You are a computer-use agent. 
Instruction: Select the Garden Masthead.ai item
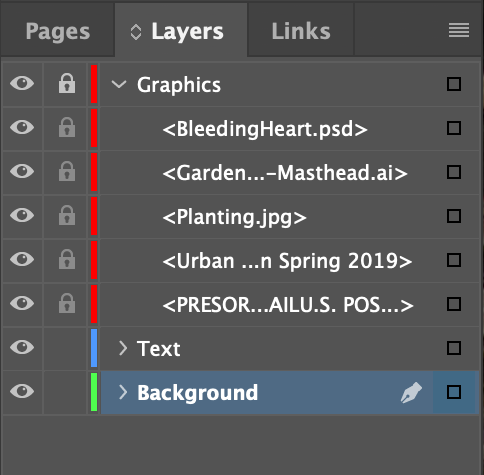pos(285,173)
